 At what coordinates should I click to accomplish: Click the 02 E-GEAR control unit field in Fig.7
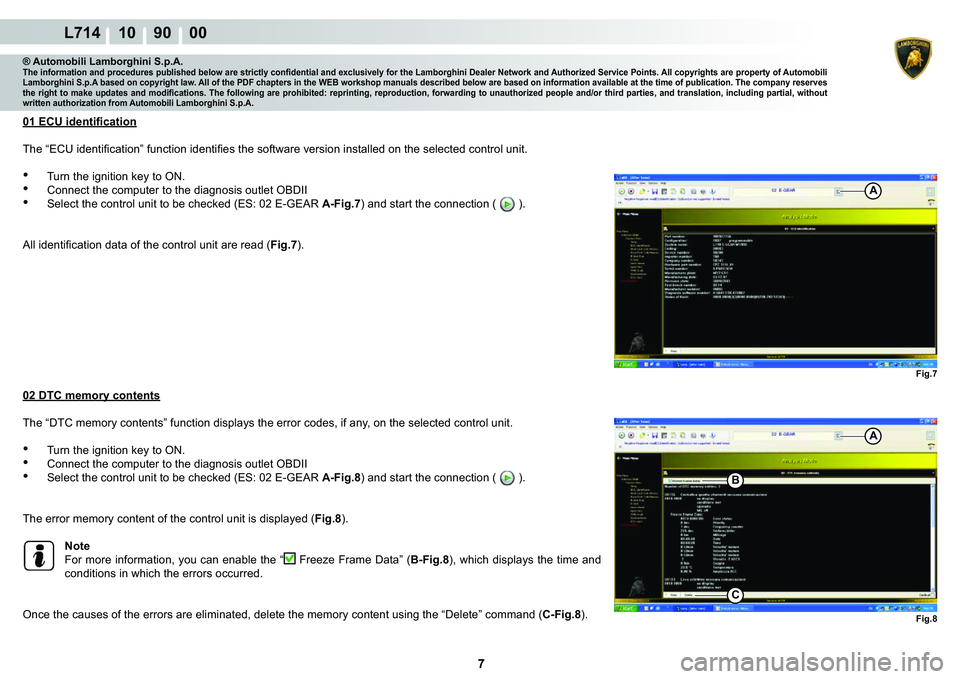[783, 192]
